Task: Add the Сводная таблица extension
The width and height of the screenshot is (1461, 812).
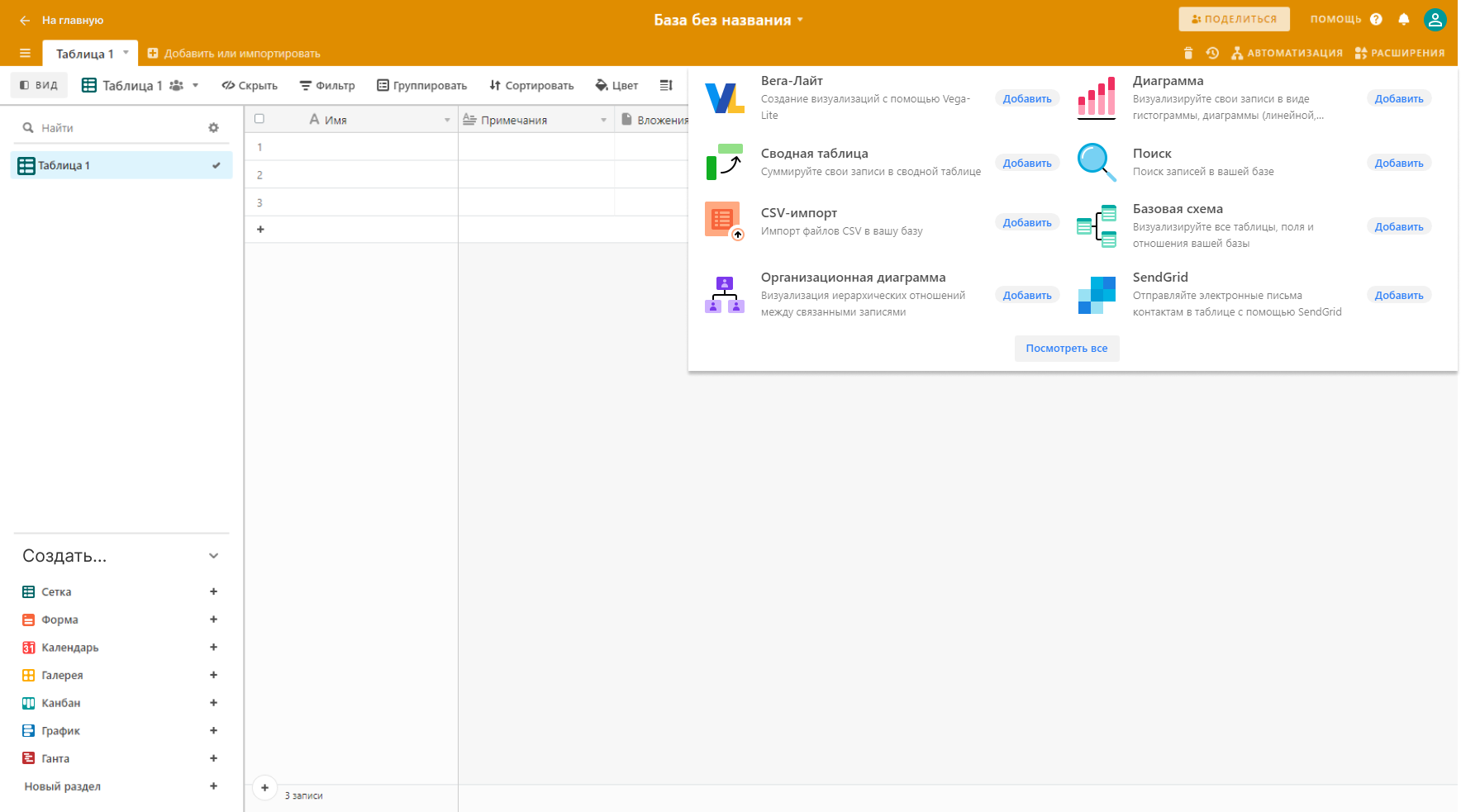Action: (1027, 164)
